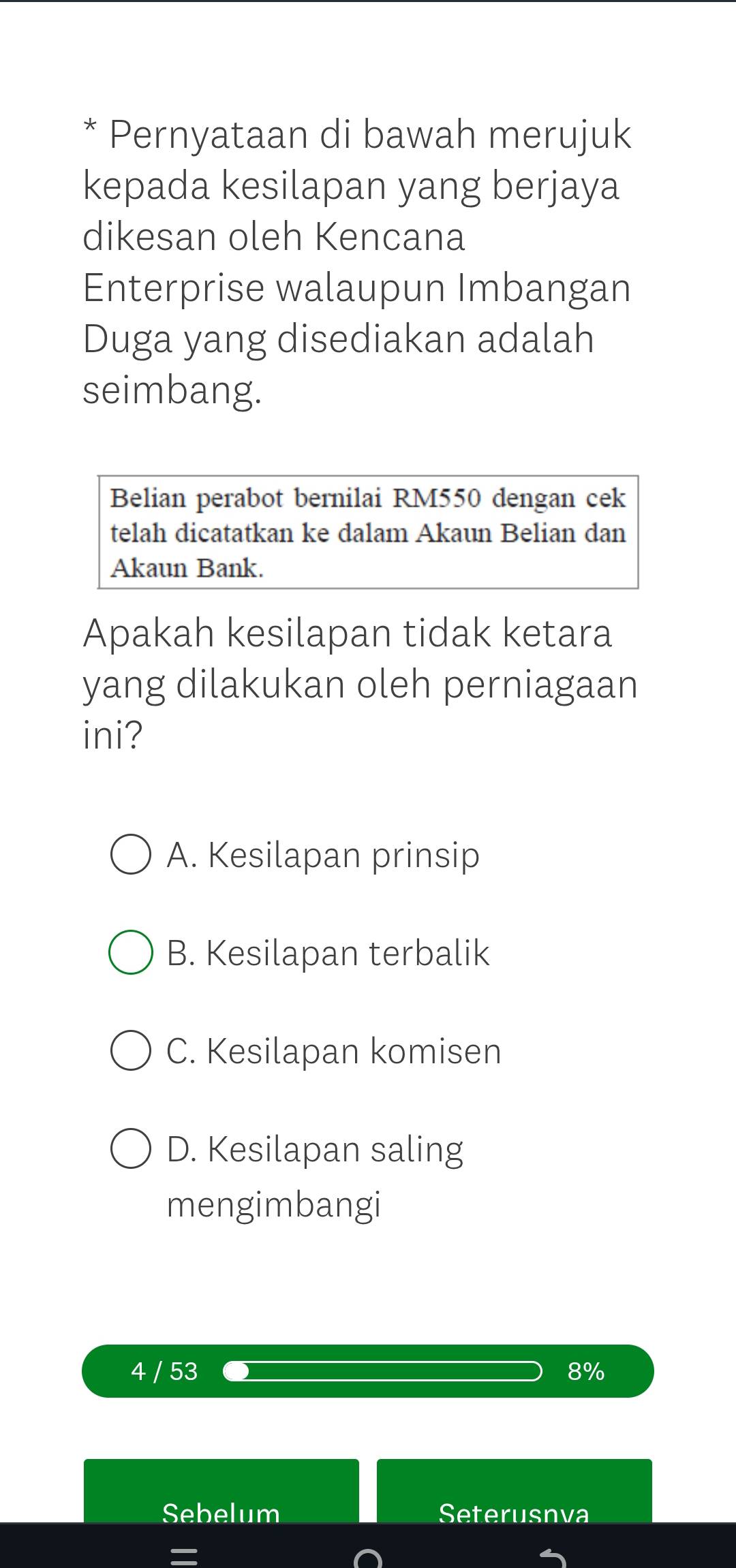Click the survey progress bar track
Screen dimensions: 736x1568
[x=384, y=1370]
